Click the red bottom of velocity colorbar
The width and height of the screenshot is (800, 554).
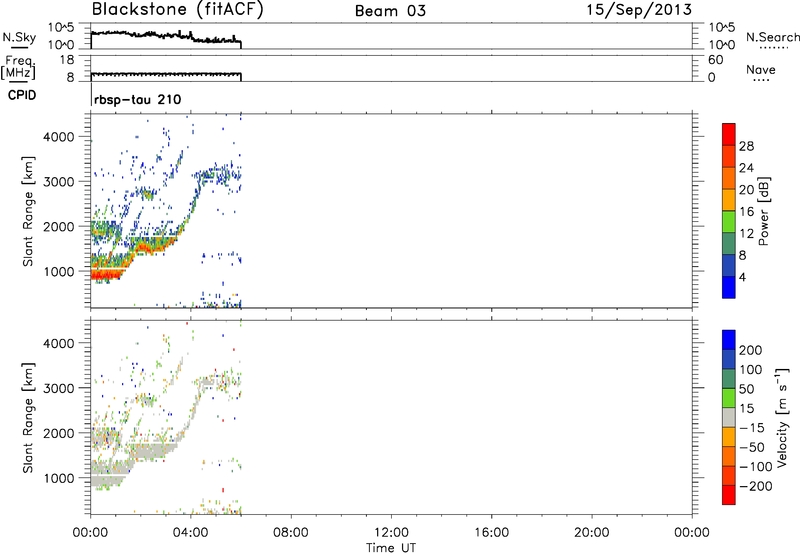tap(729, 495)
